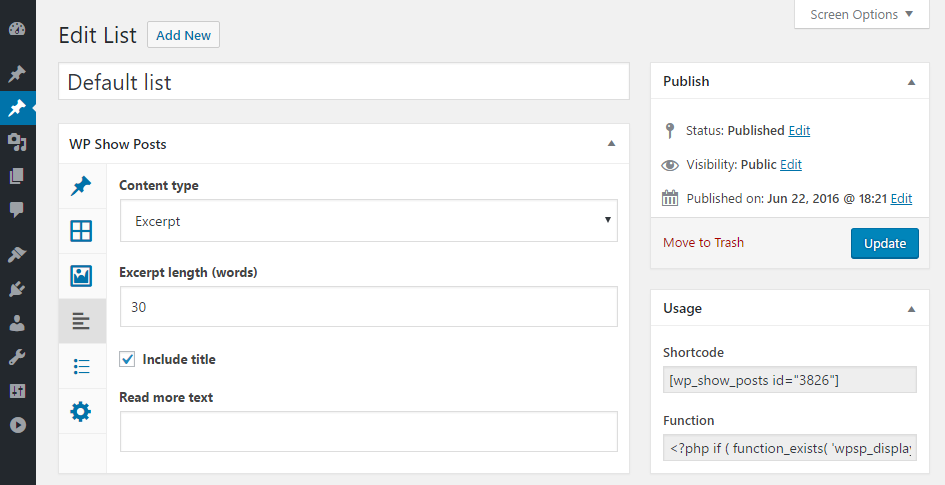The height and width of the screenshot is (485, 945).
Task: Open Users icon in admin sidebar
Action: pos(16,323)
